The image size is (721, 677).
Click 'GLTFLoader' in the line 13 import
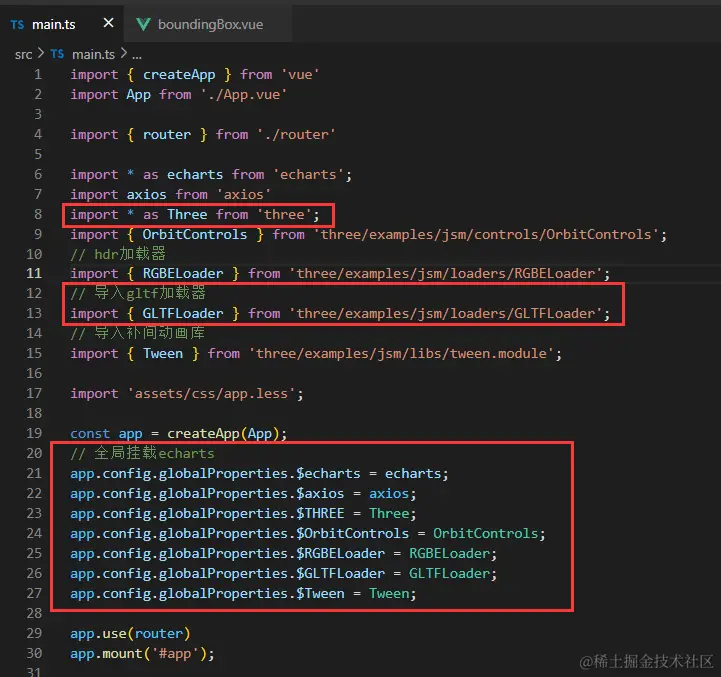coord(183,314)
